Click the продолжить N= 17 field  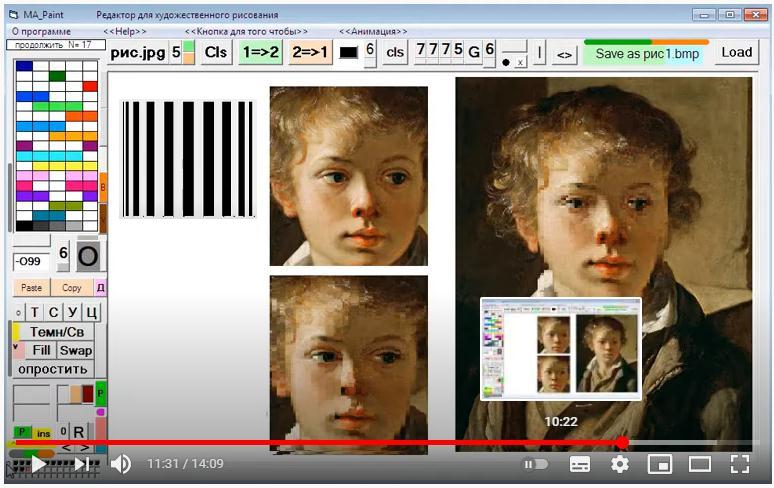[56, 45]
